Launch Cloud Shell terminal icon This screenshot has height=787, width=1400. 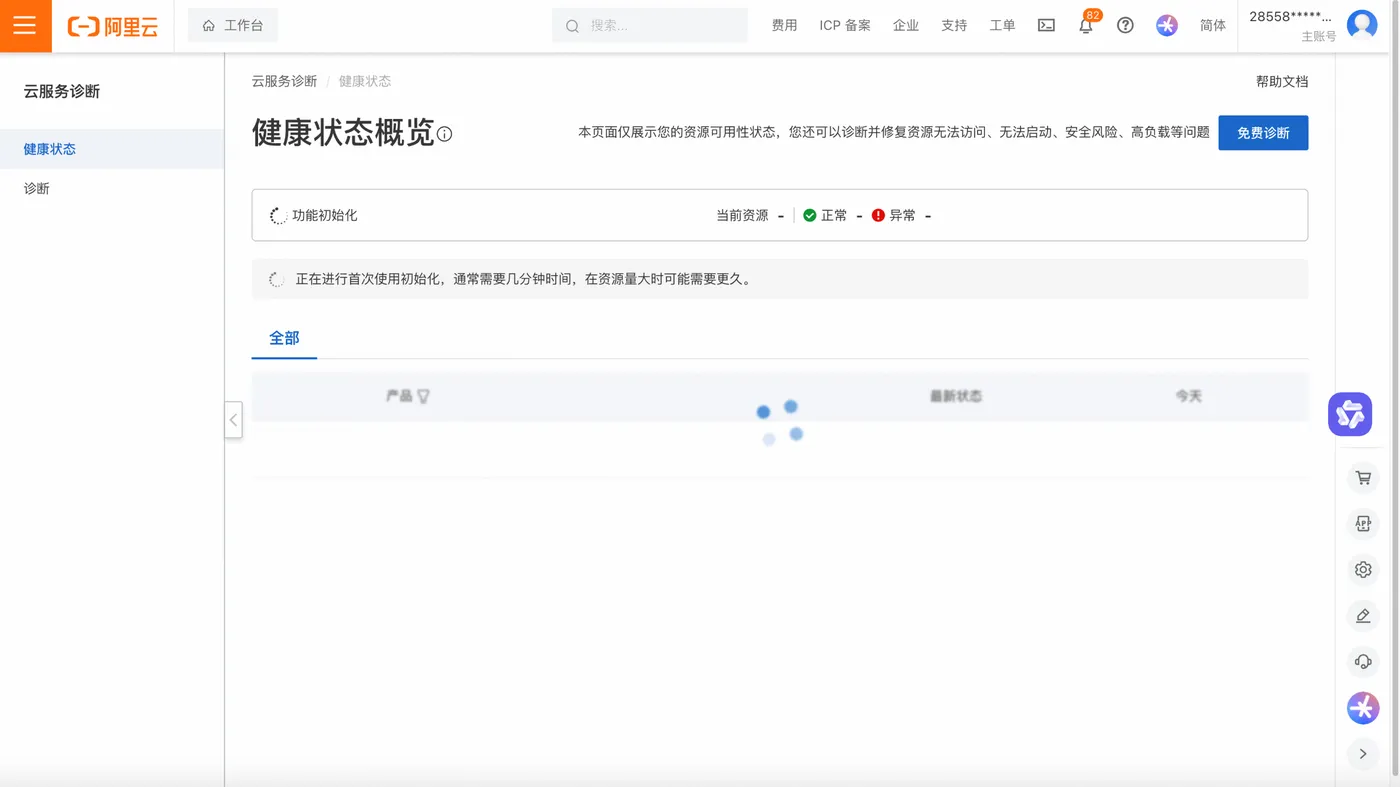tap(1046, 26)
